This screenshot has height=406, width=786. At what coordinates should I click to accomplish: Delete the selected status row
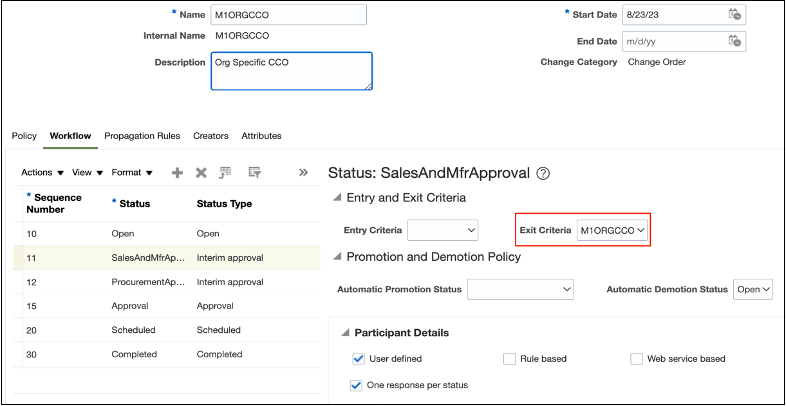pos(201,172)
